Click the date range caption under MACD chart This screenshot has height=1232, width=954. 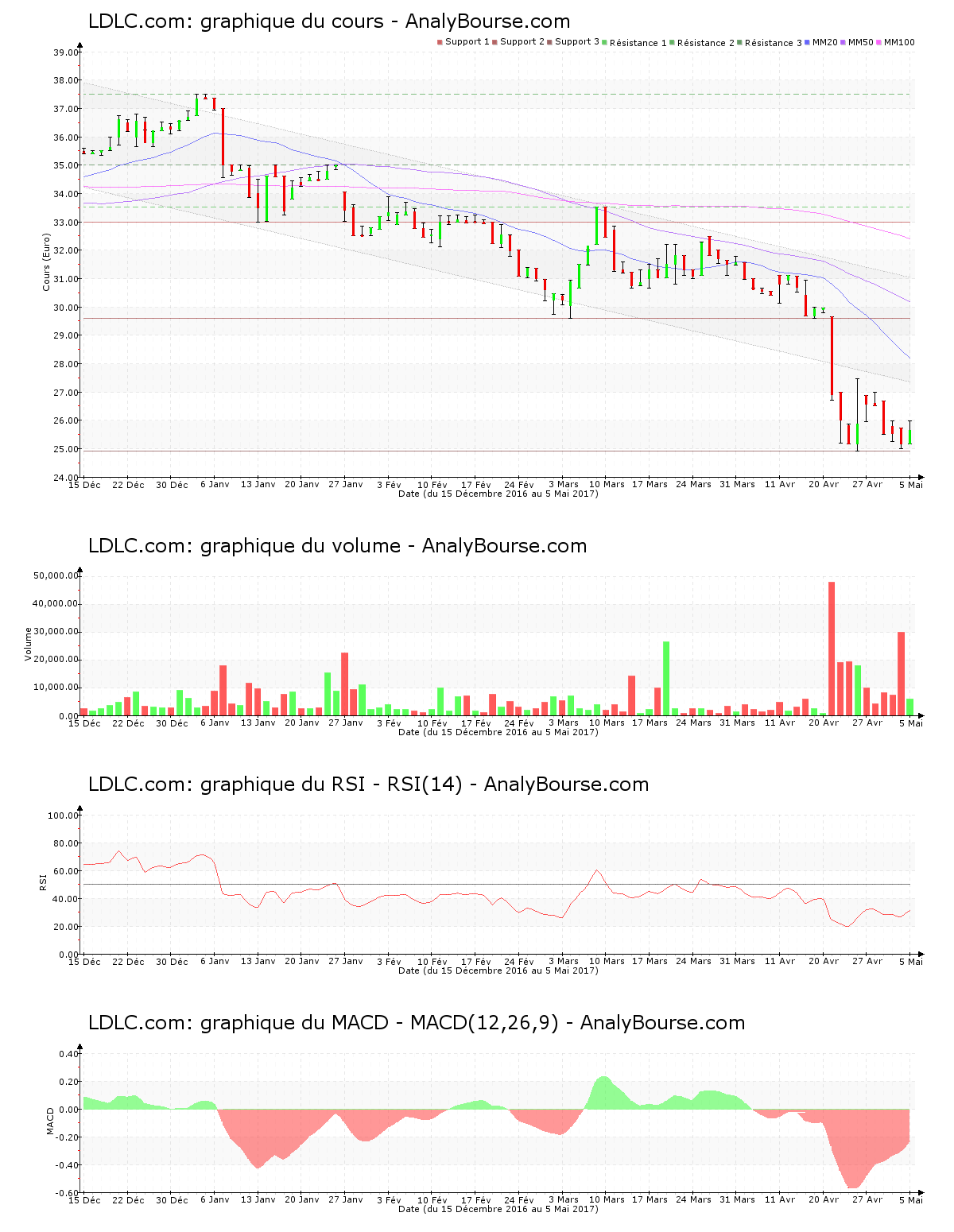[x=498, y=1209]
